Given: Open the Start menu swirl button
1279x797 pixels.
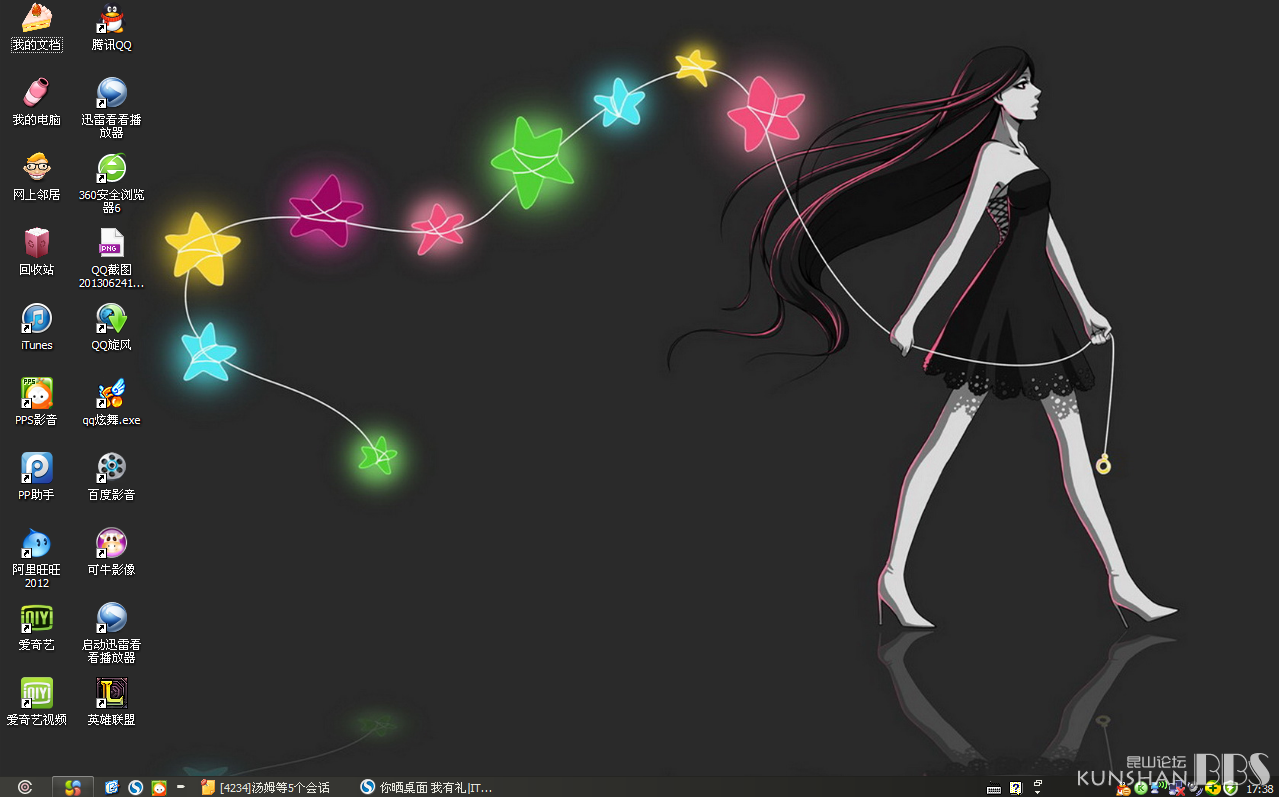Looking at the screenshot, I should (25, 787).
